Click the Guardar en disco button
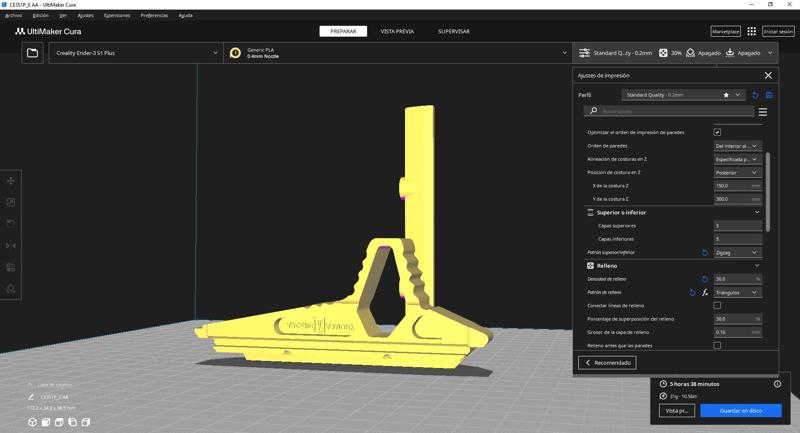The width and height of the screenshot is (800, 433). click(740, 410)
